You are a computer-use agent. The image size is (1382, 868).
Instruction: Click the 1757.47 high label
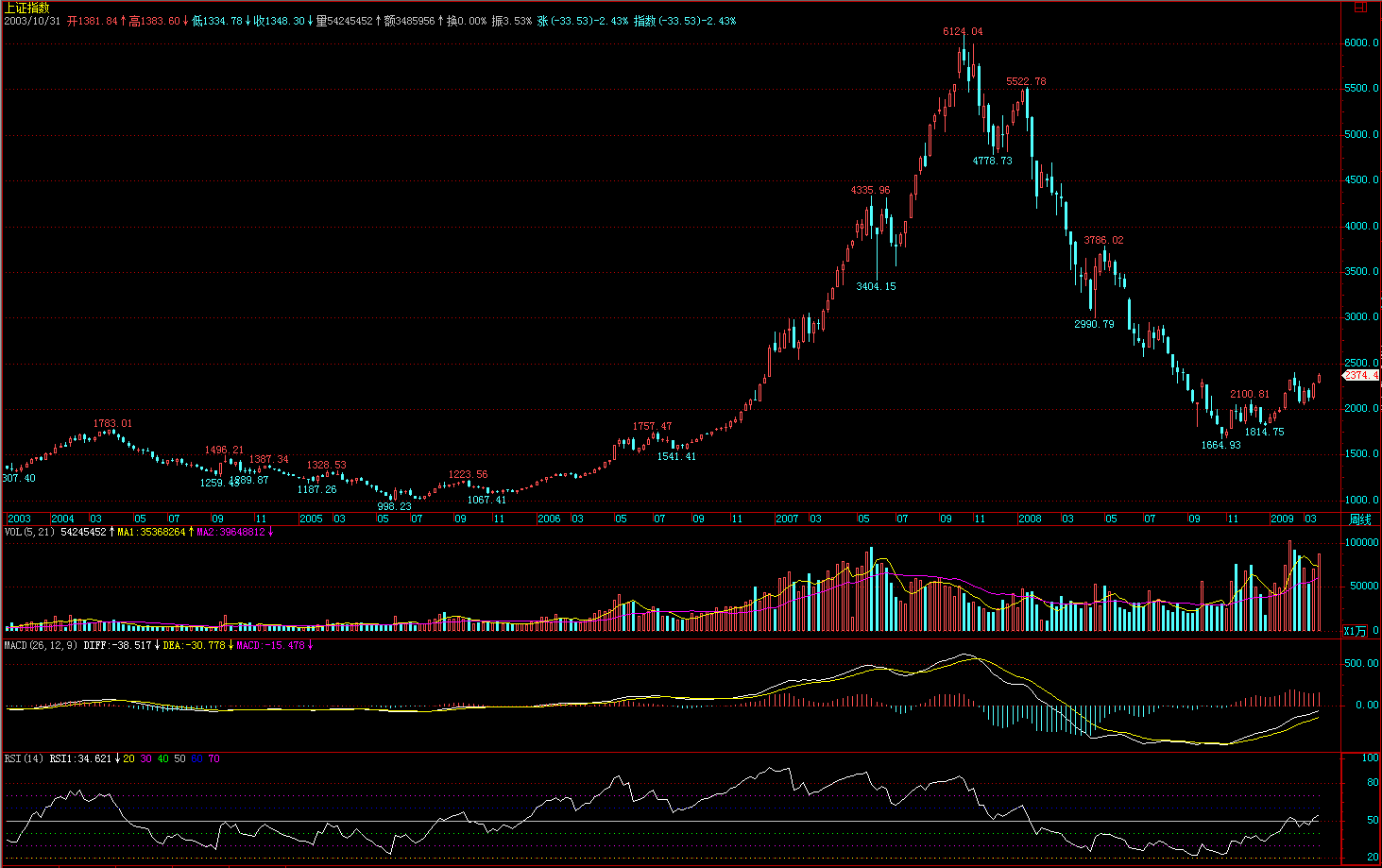pos(652,427)
